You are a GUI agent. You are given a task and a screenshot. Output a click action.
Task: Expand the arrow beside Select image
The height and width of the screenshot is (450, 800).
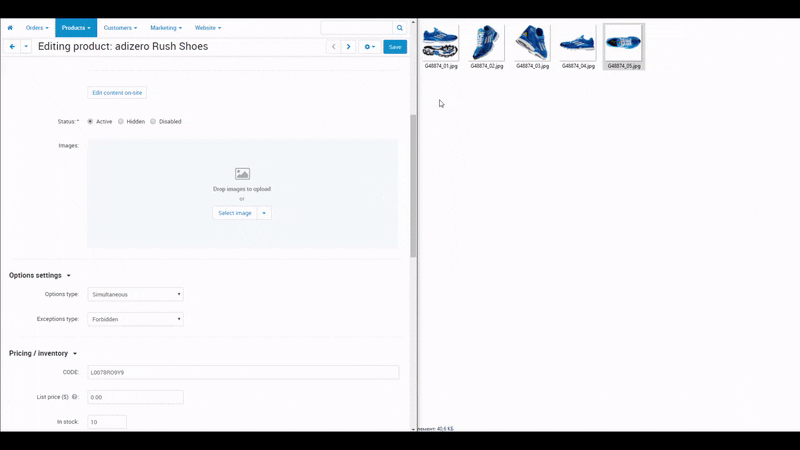click(x=264, y=213)
